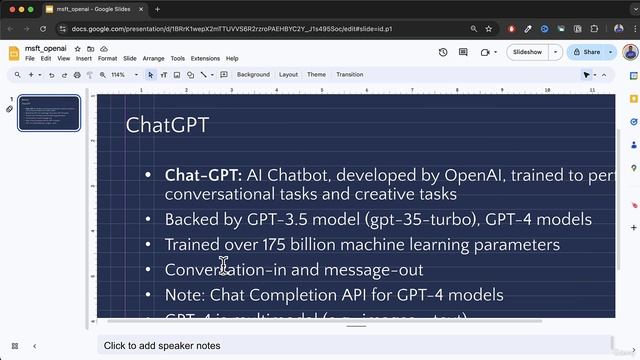This screenshot has height=360, width=640.
Task: Click the Add comment toolbar icon
Action: 224,75
